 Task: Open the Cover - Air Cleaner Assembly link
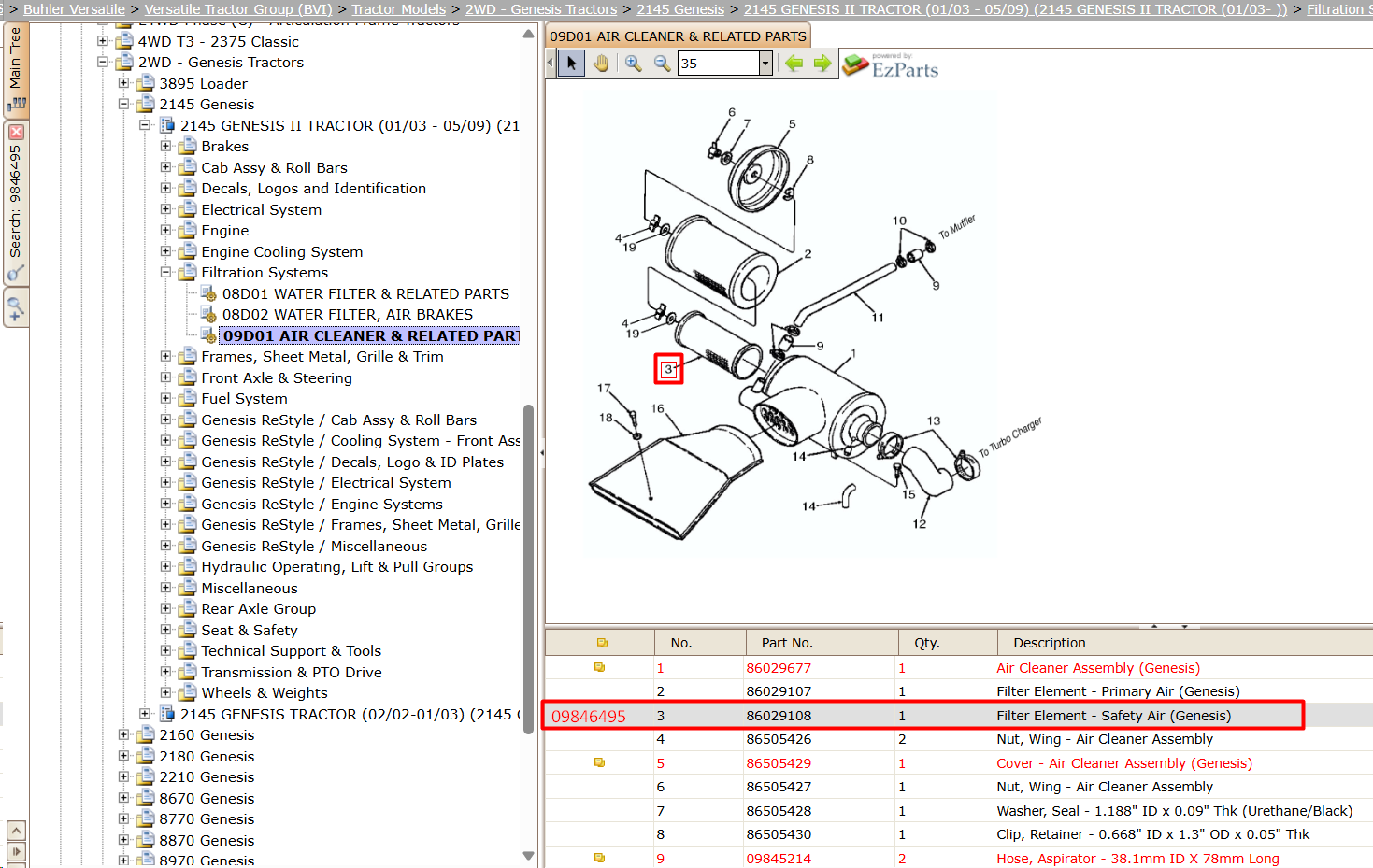click(x=1124, y=763)
